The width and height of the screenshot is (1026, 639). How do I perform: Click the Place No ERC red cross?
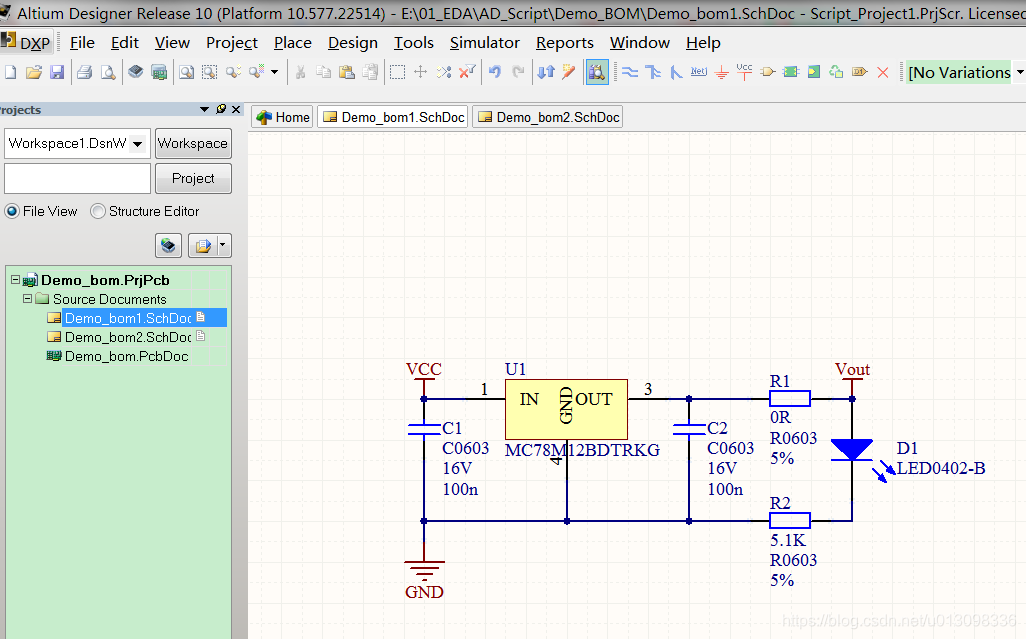(x=882, y=72)
